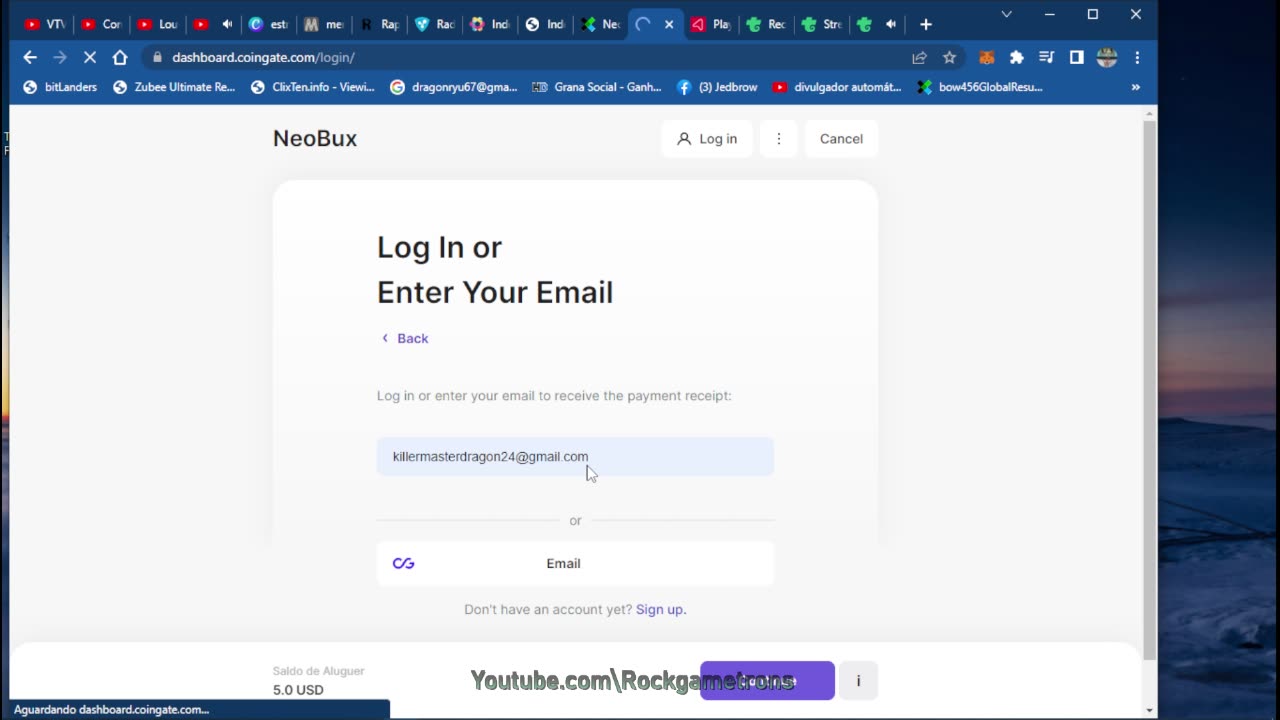Click the info 'i' button
Viewport: 1280px width, 720px height.
(858, 680)
